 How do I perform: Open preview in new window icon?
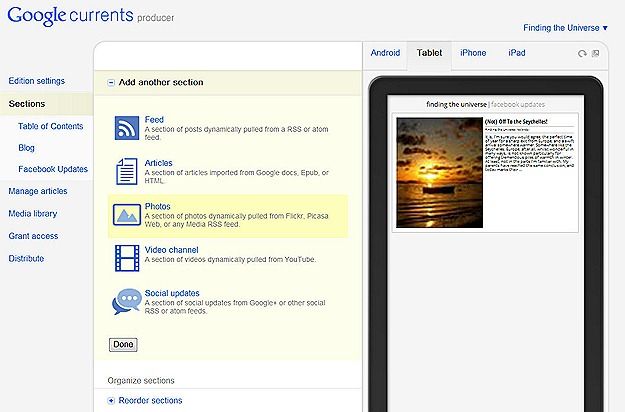pyautogui.click(x=596, y=53)
